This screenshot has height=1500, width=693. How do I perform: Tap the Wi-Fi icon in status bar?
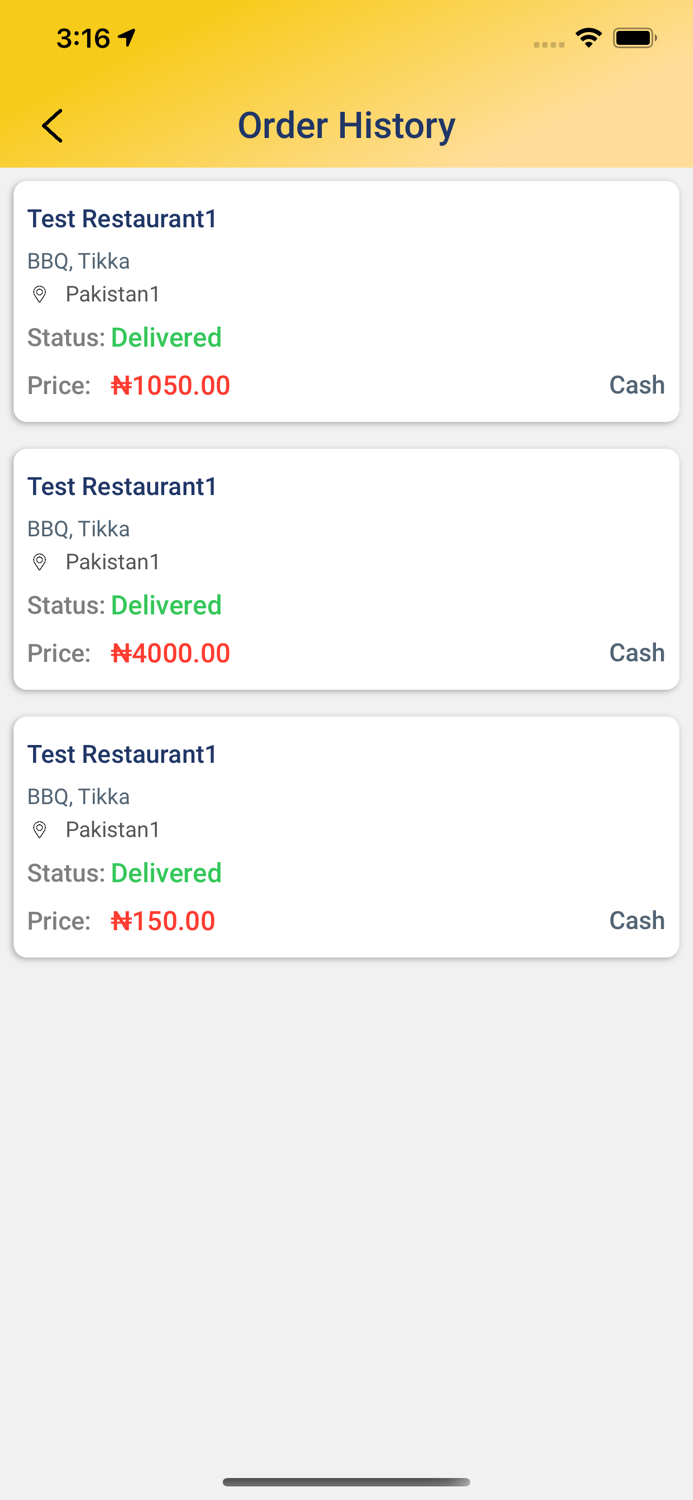click(589, 38)
